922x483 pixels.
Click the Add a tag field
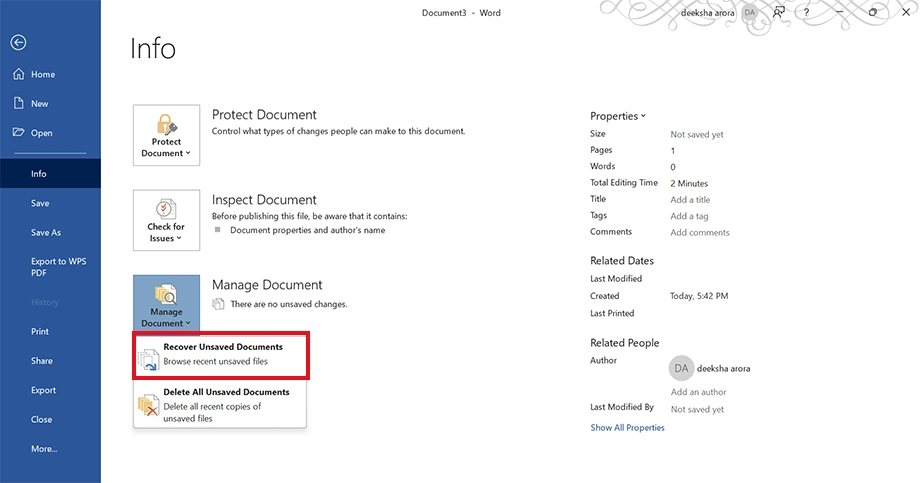(x=689, y=216)
